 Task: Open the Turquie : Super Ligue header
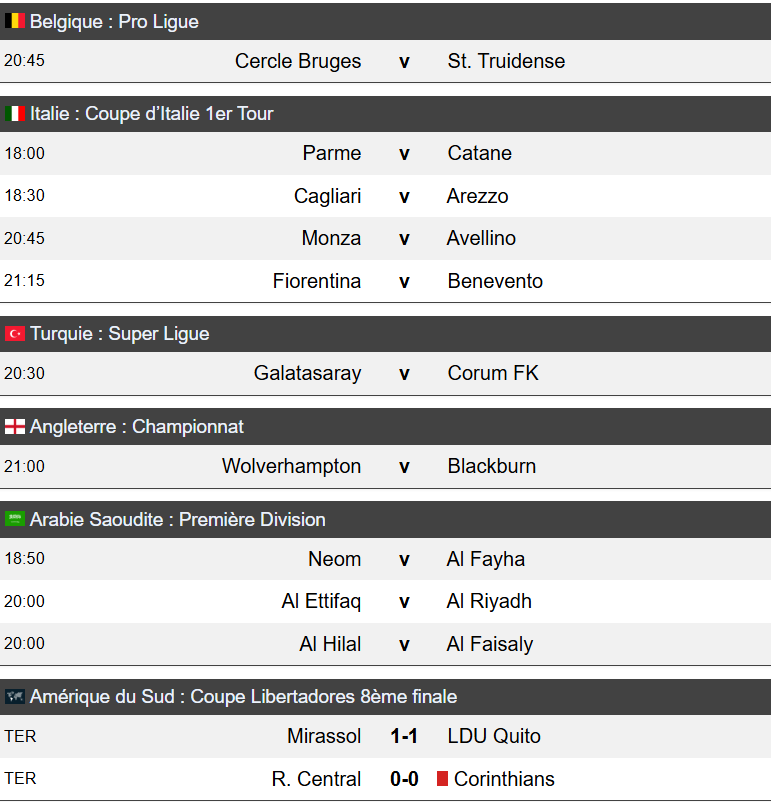point(385,334)
